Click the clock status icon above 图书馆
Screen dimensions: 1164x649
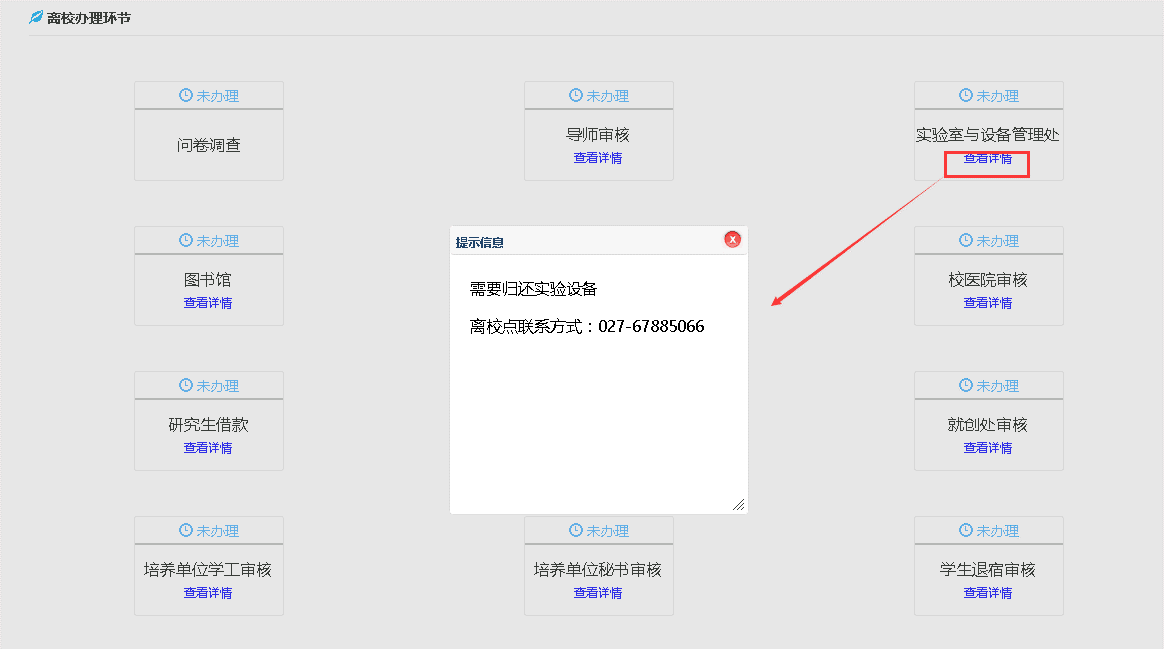185,240
